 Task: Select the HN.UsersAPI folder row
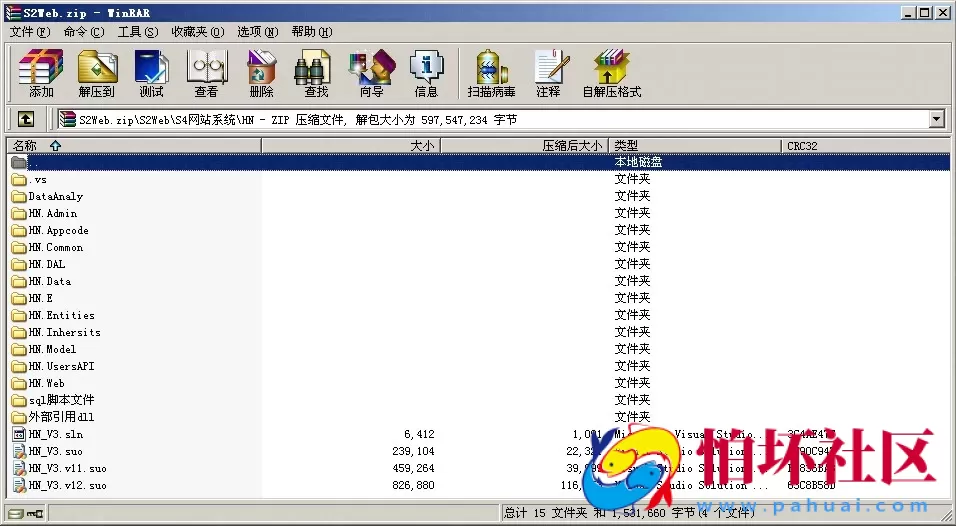click(x=479, y=367)
